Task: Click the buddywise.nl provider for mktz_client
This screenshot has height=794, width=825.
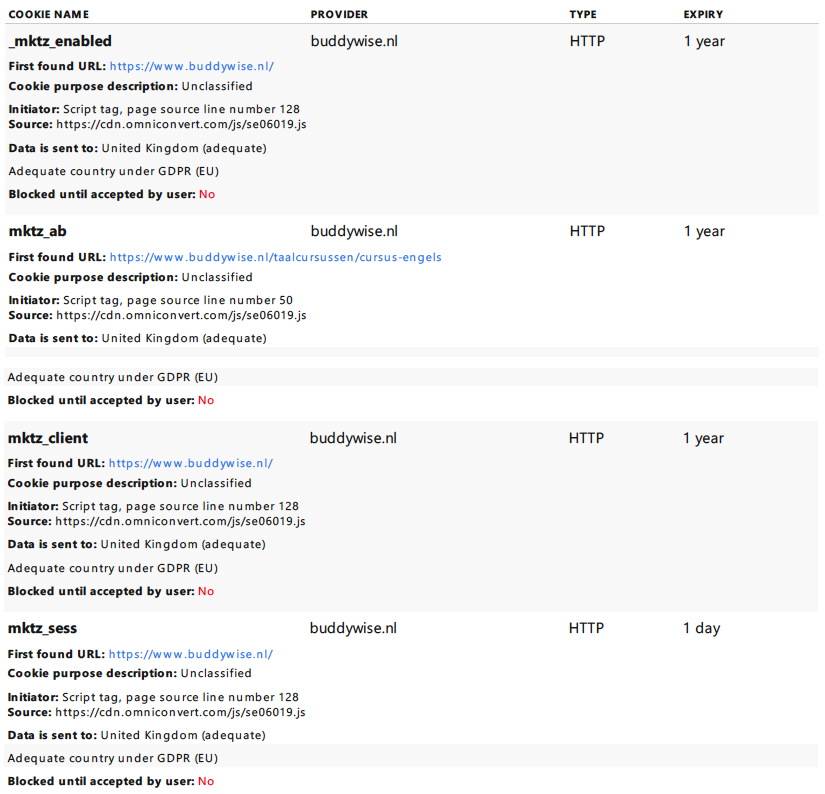Action: 353,438
